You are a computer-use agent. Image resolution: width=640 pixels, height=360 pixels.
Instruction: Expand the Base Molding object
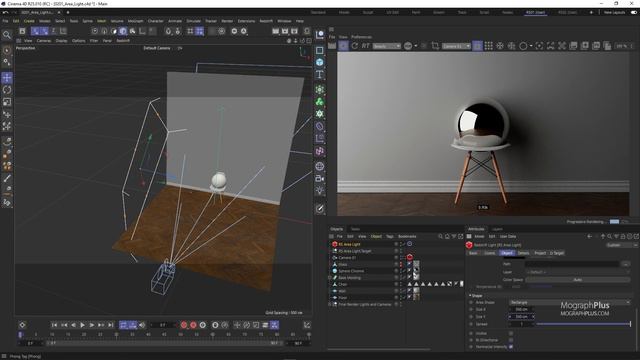330,278
